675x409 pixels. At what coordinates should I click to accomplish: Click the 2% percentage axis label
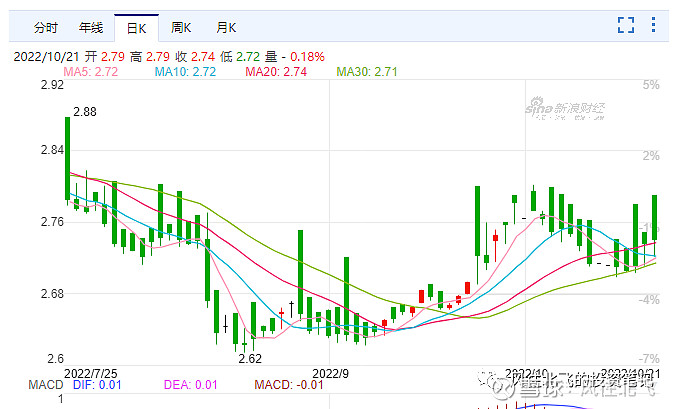tap(651, 155)
